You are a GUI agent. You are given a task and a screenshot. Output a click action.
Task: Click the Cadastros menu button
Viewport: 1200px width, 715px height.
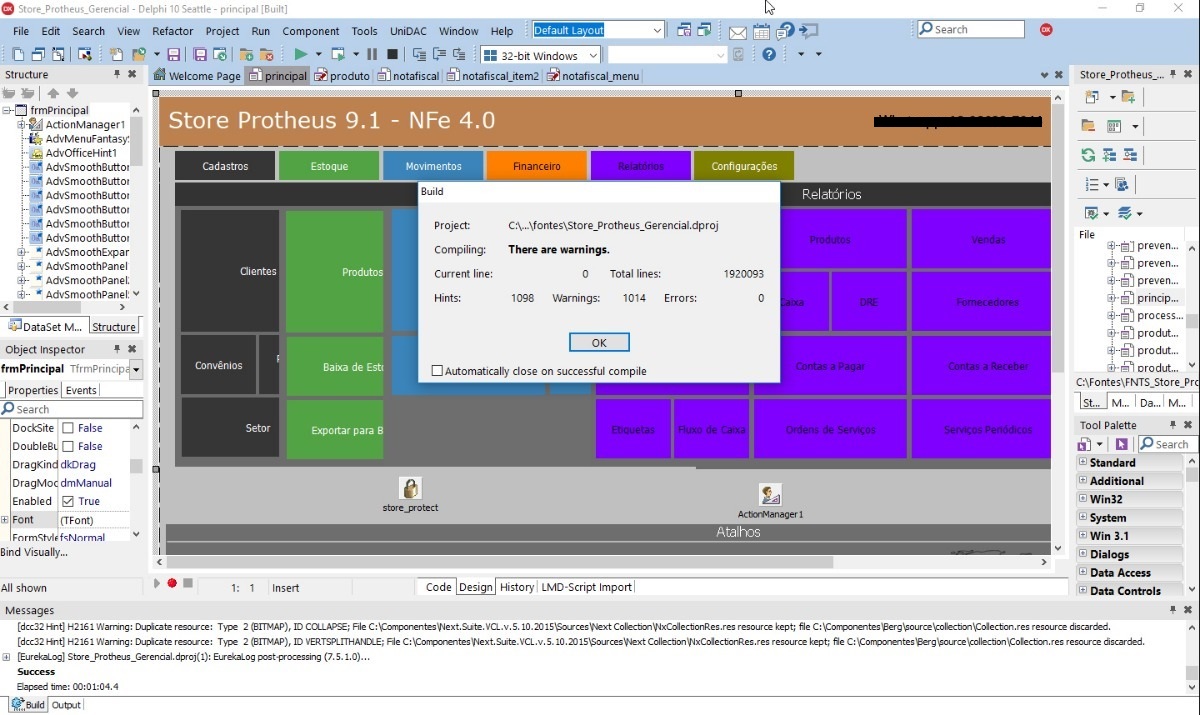225,166
